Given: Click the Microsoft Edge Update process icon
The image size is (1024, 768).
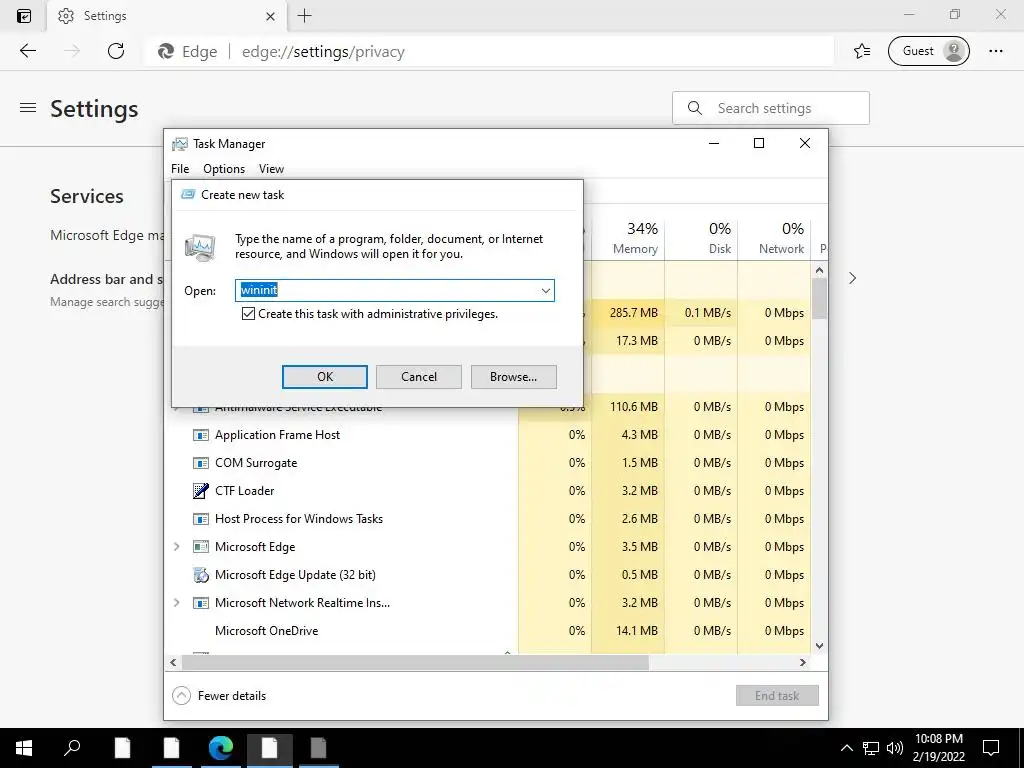Looking at the screenshot, I should [x=201, y=575].
